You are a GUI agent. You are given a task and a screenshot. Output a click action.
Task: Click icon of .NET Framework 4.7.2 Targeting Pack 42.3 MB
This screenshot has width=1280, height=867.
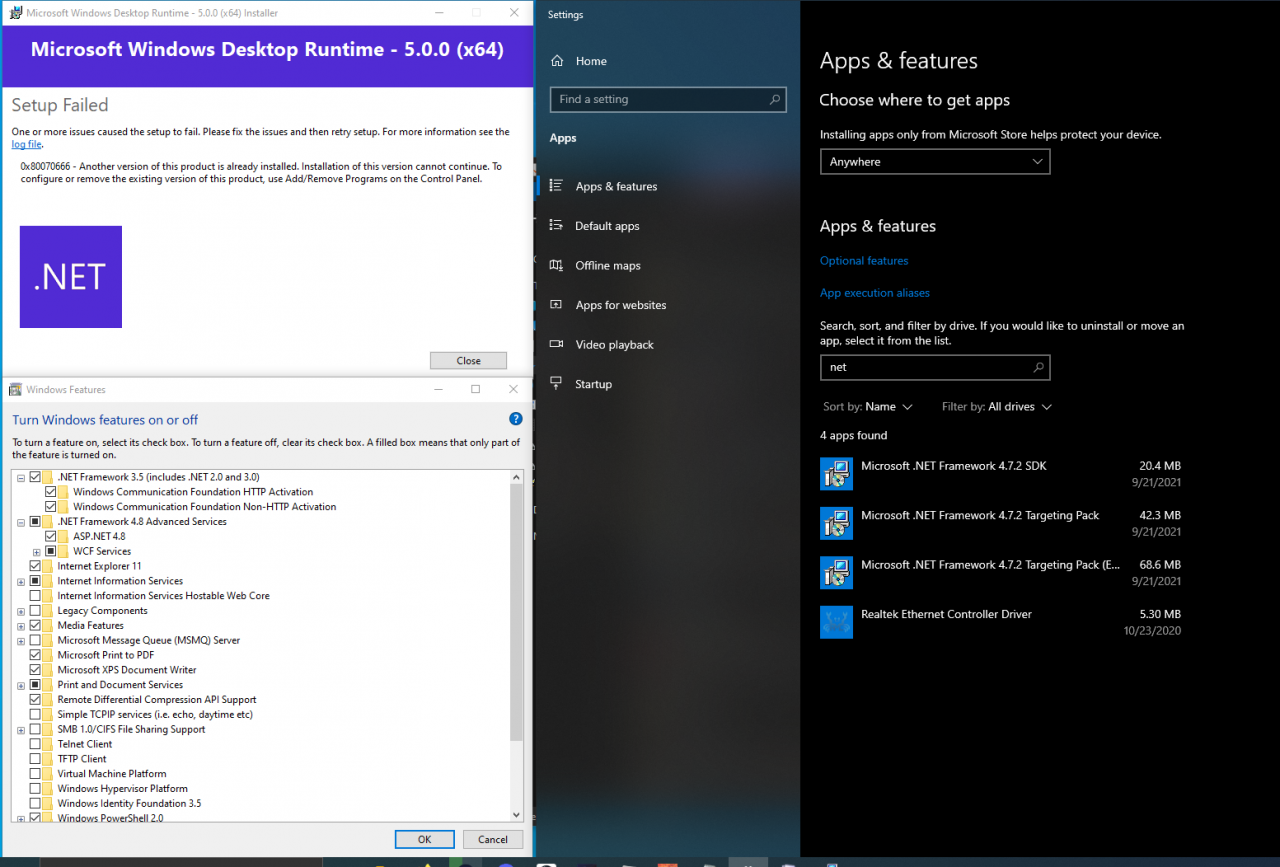point(836,523)
